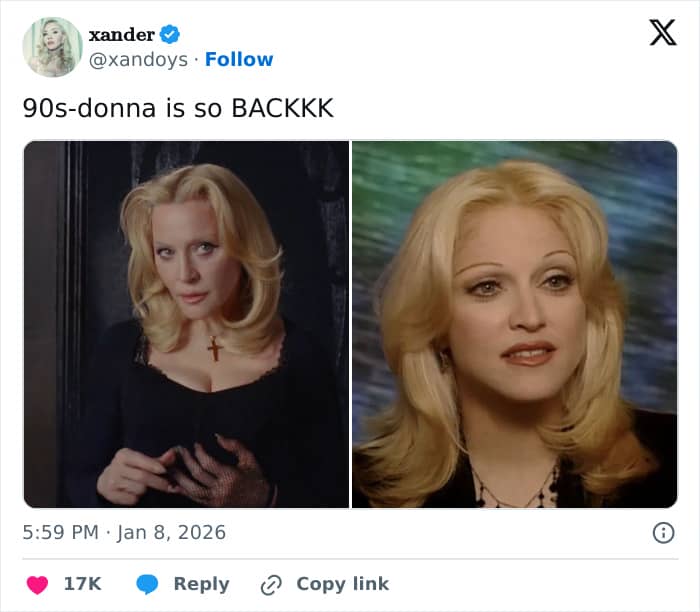The height and width of the screenshot is (612, 700).
Task: Open the left photo with cross necklace
Action: (186, 324)
